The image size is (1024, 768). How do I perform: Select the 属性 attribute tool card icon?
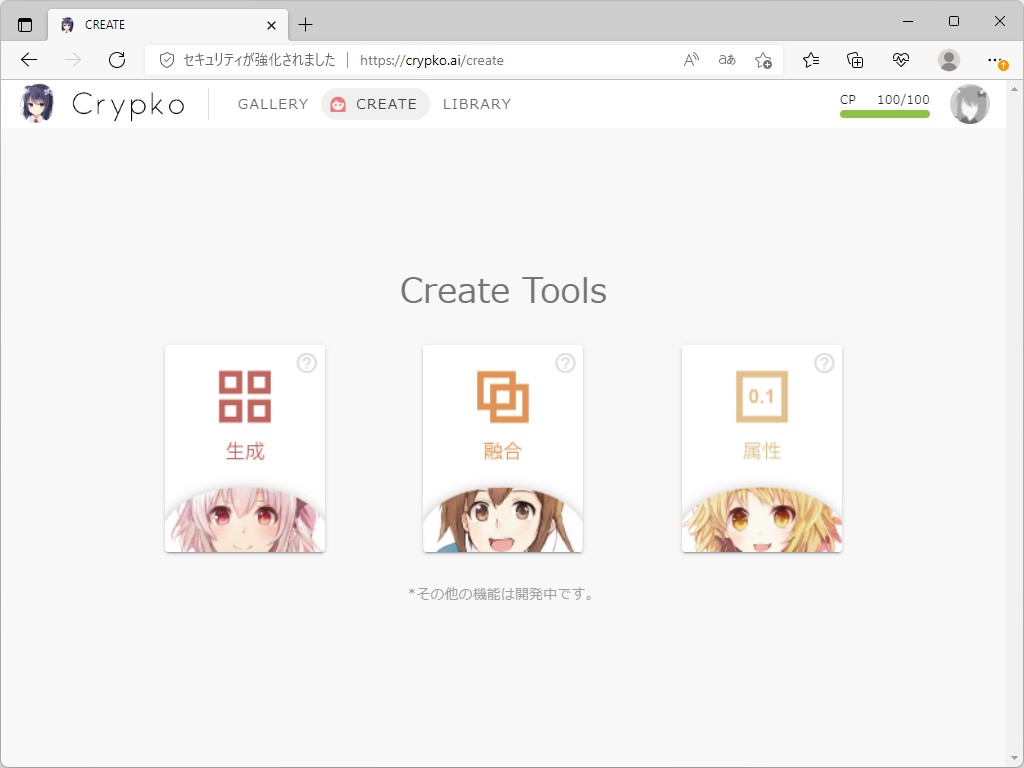[761, 396]
